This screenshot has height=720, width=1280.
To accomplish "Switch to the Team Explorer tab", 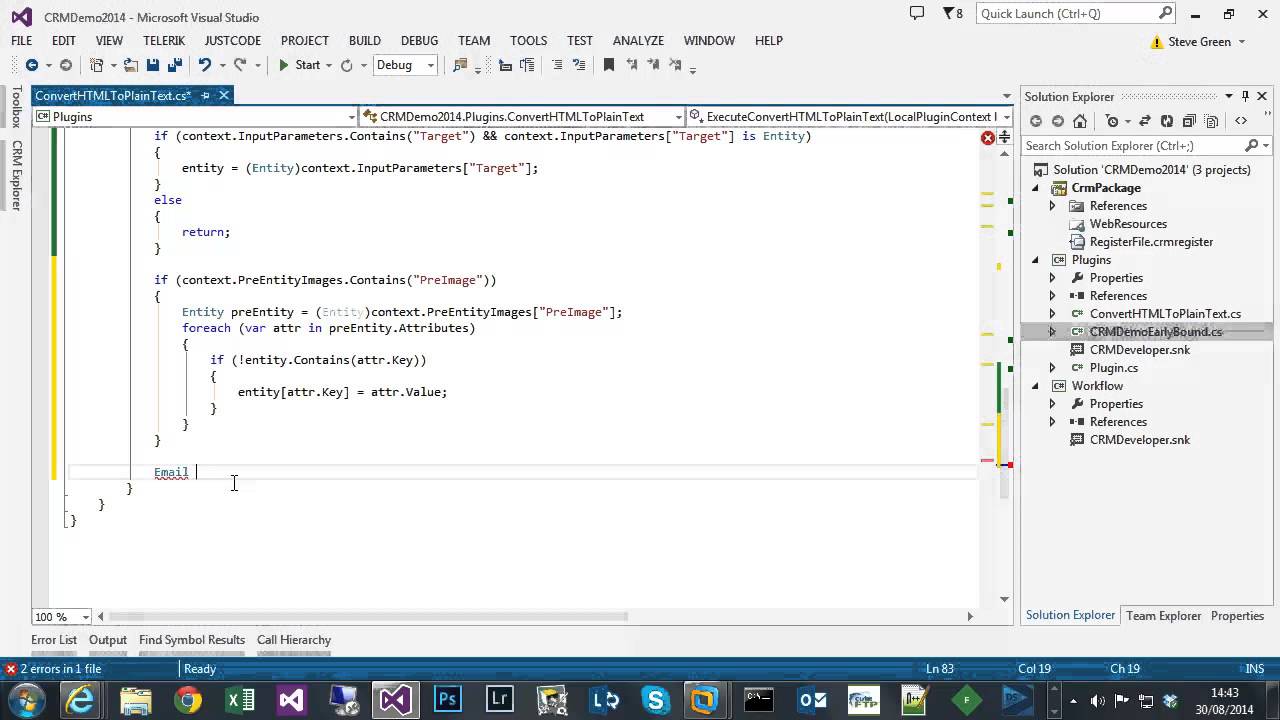I will coord(1163,616).
